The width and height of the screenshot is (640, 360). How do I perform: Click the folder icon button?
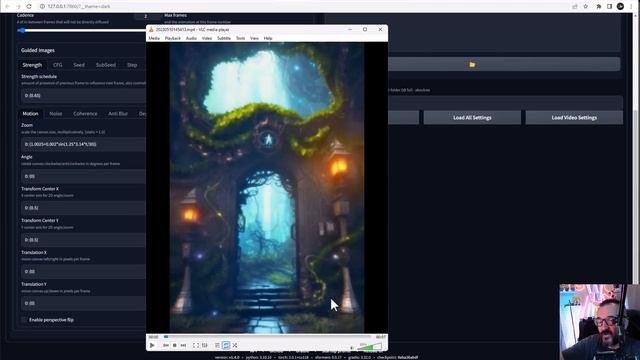click(504, 64)
